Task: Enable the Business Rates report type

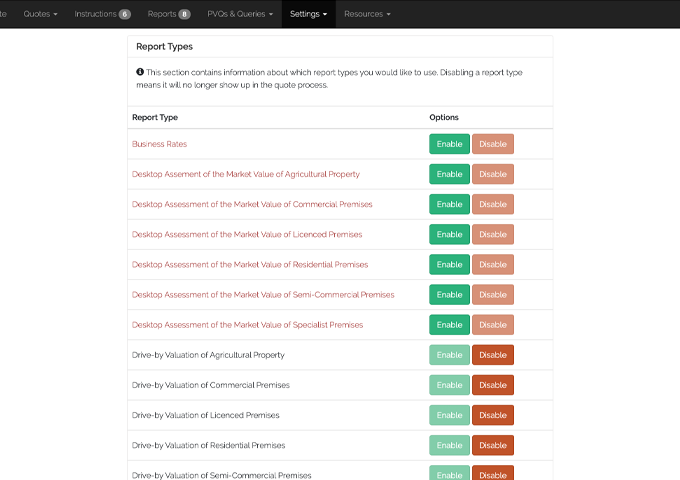Action: 449,144
